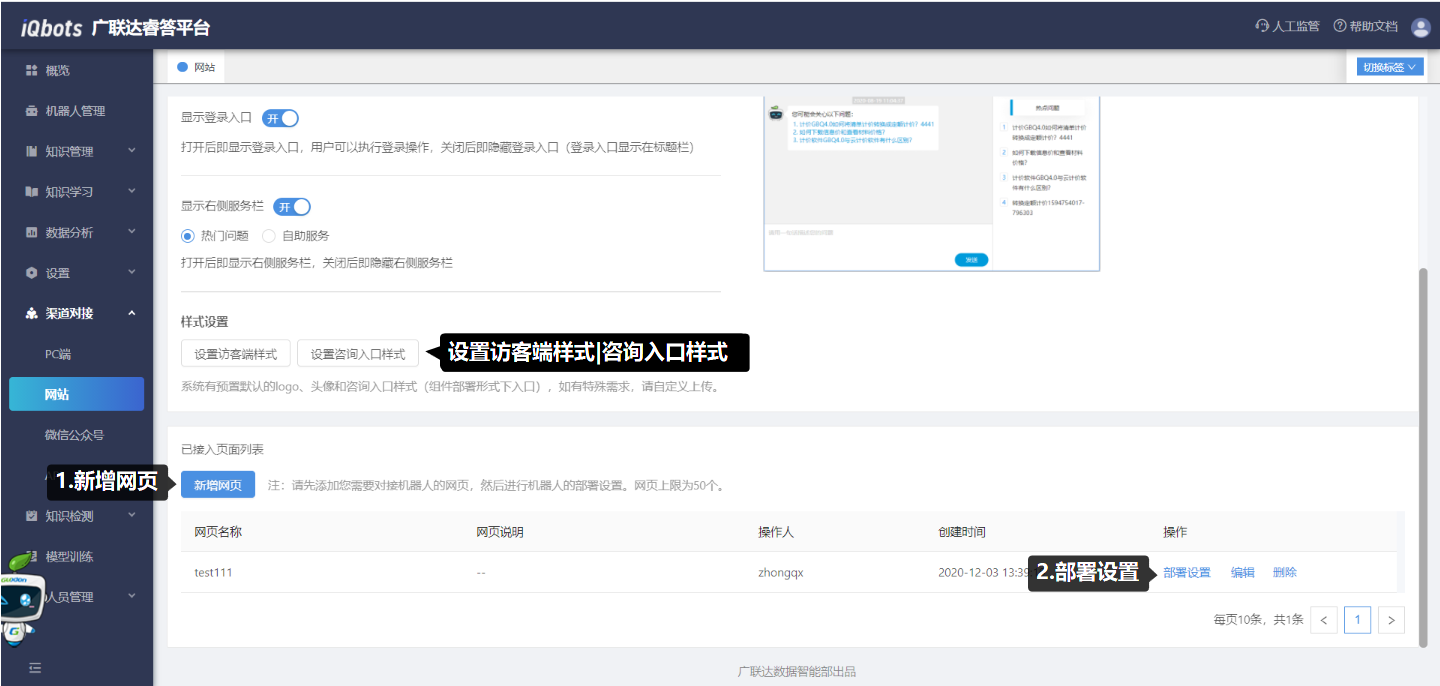The height and width of the screenshot is (686, 1440).
Task: Go to next page with pagination arrow
Action: (1391, 620)
